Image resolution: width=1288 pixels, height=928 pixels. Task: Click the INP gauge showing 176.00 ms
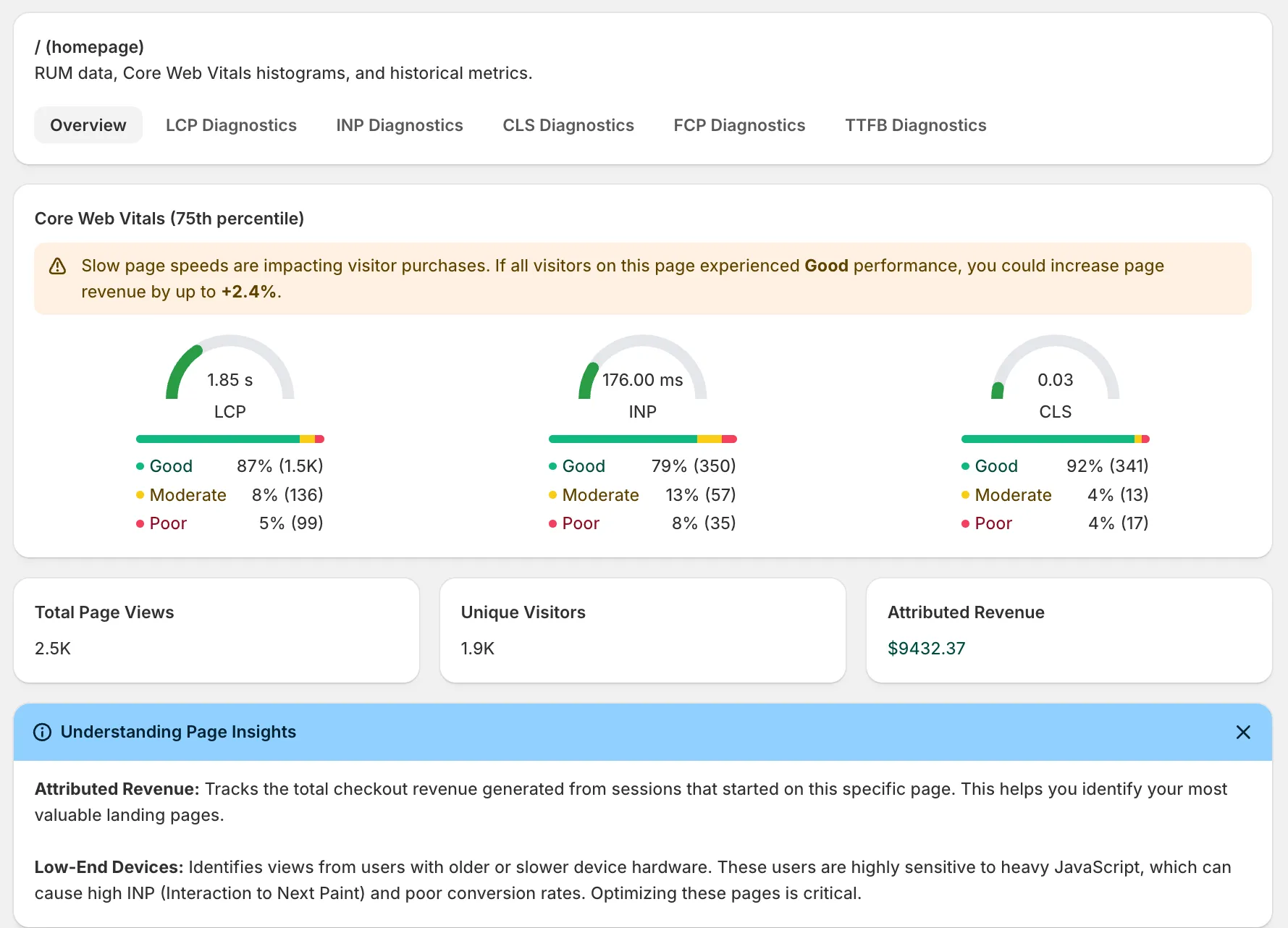[643, 368]
